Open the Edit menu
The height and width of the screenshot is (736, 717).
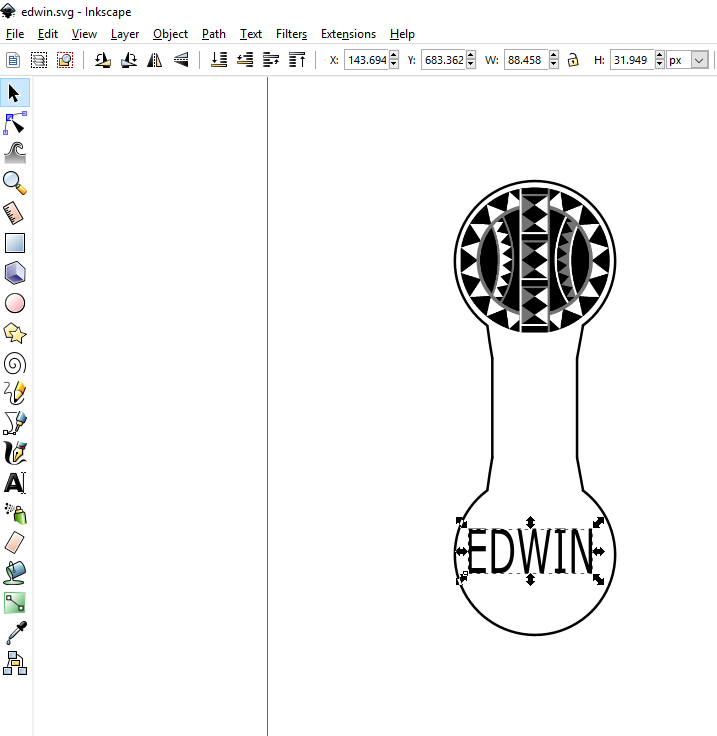(48, 34)
